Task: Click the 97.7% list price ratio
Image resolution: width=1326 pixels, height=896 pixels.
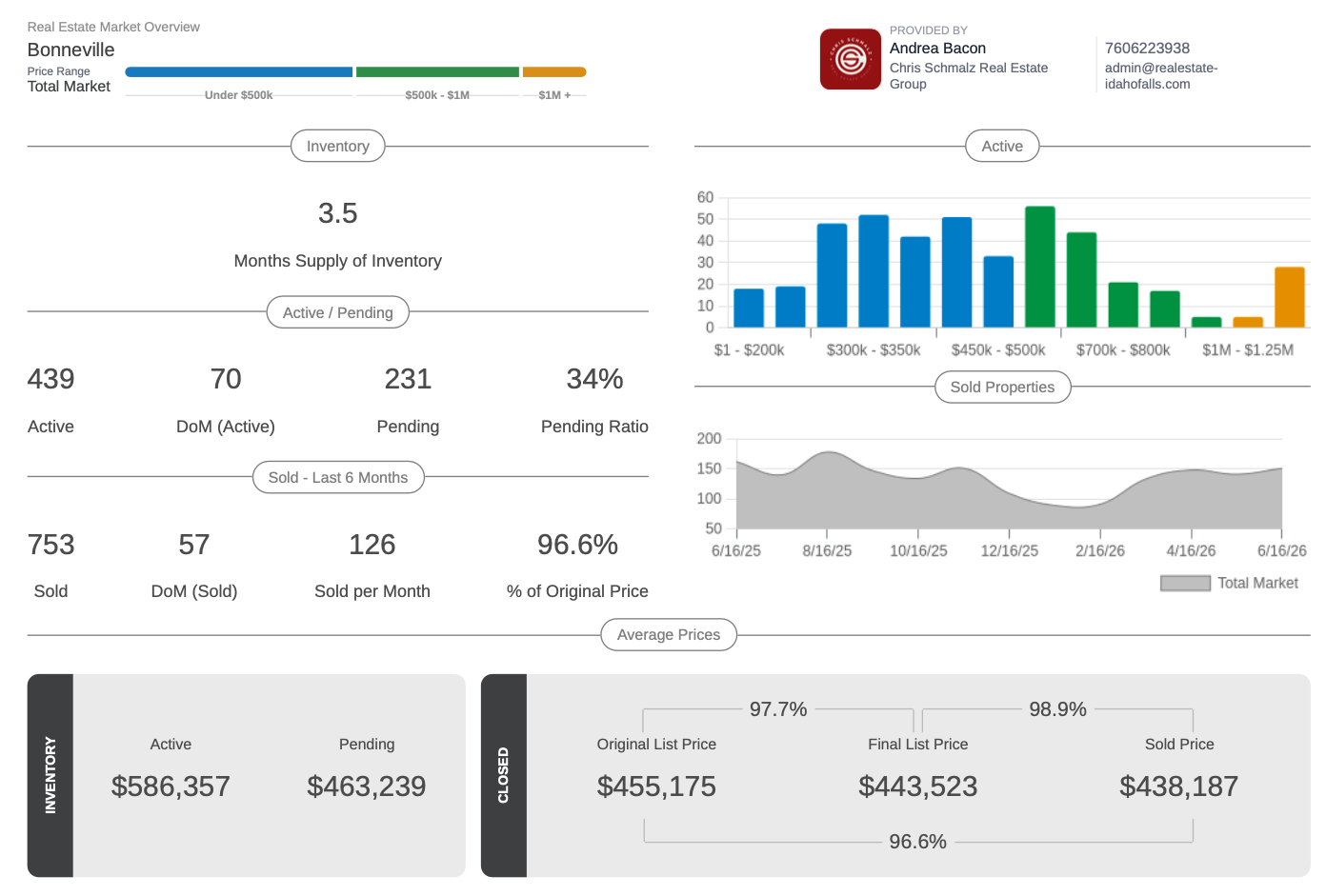Action: 778,709
